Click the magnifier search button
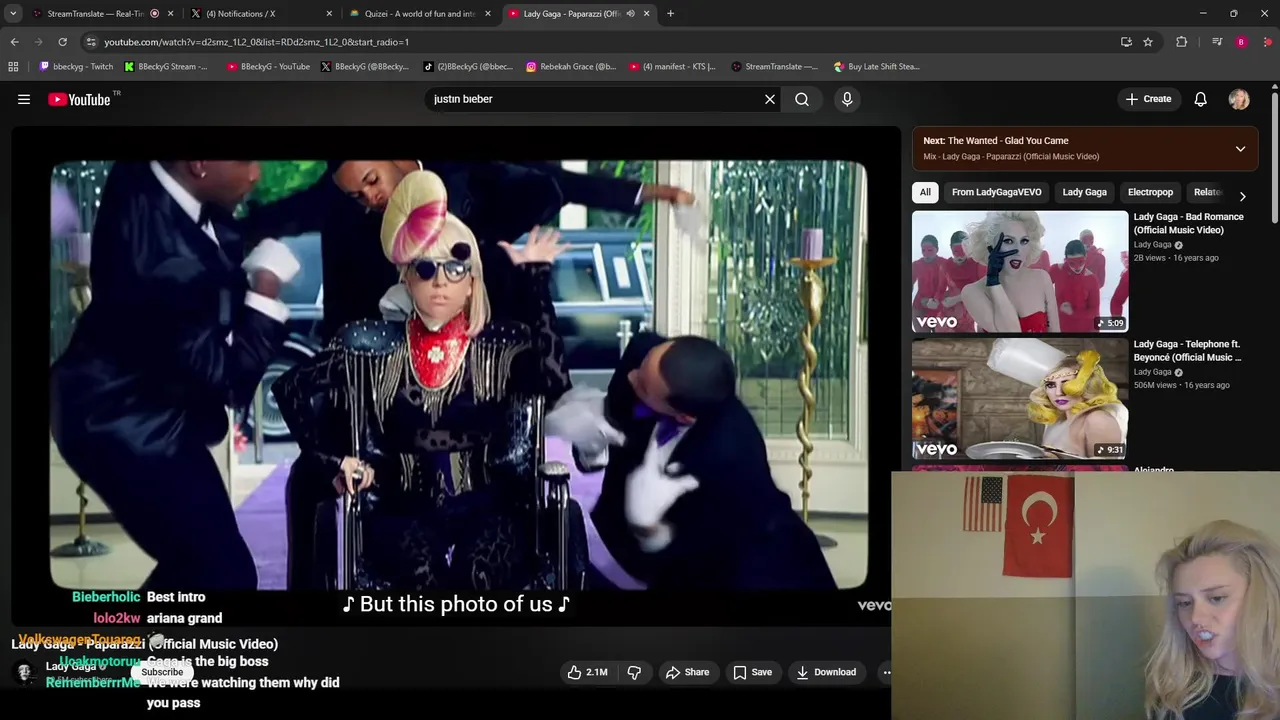1280x720 pixels. [802, 99]
